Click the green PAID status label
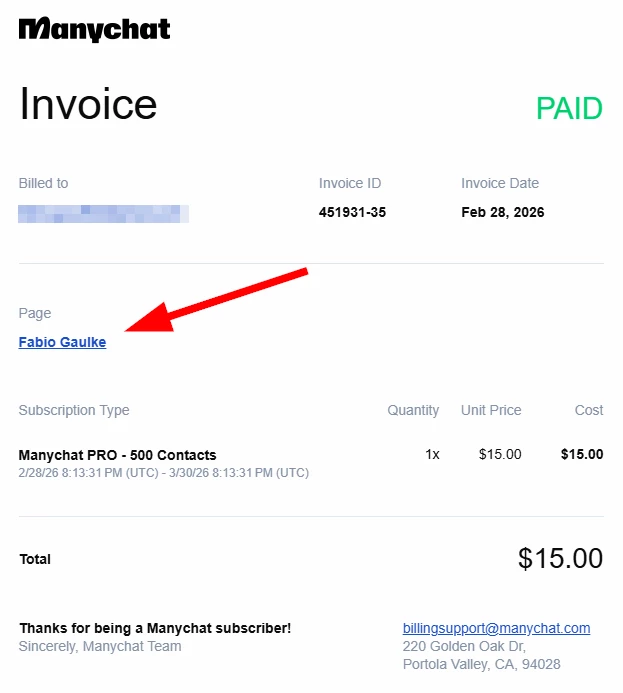The image size is (623, 693). click(x=569, y=108)
